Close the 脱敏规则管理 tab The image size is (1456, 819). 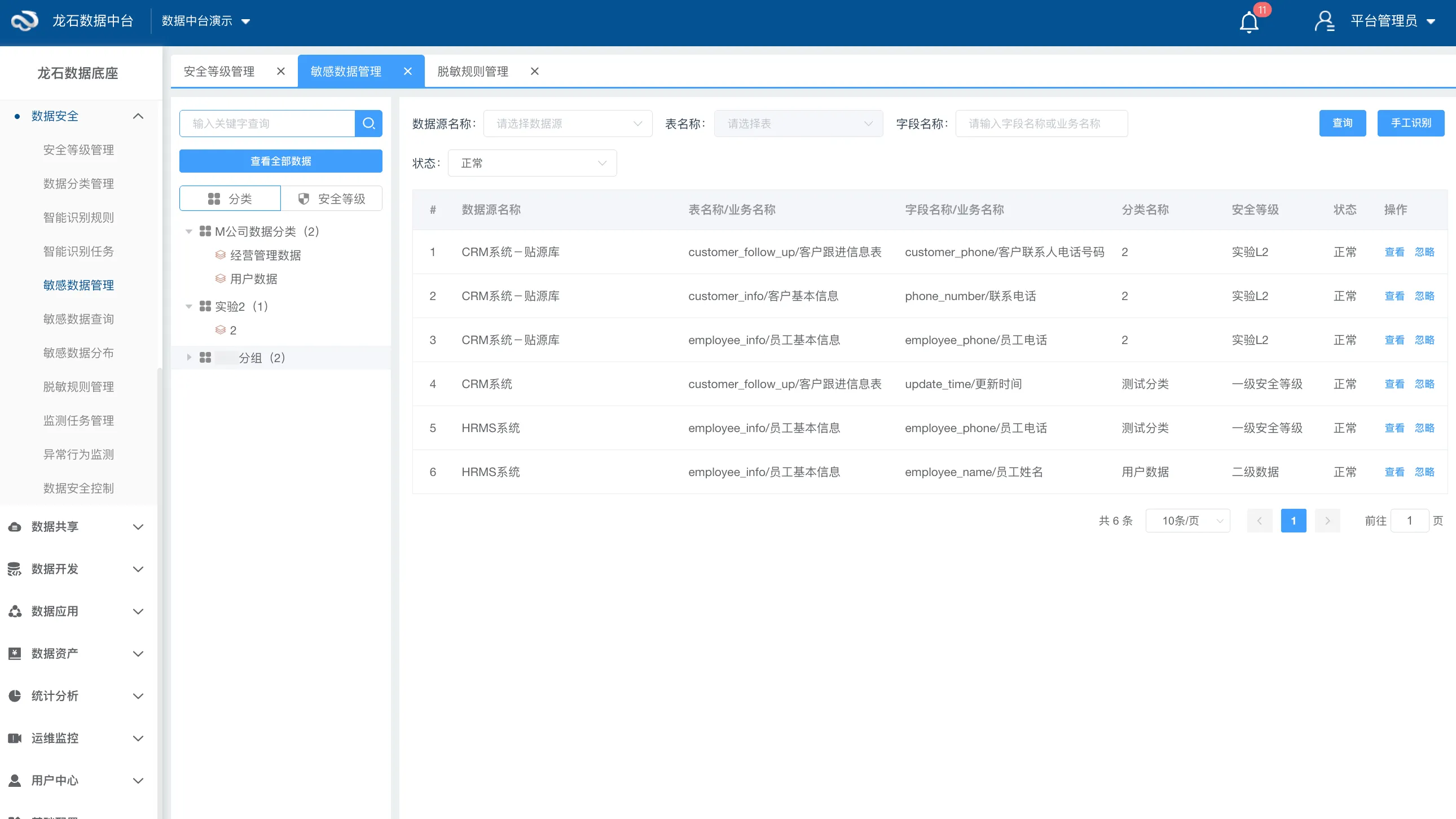click(x=534, y=71)
